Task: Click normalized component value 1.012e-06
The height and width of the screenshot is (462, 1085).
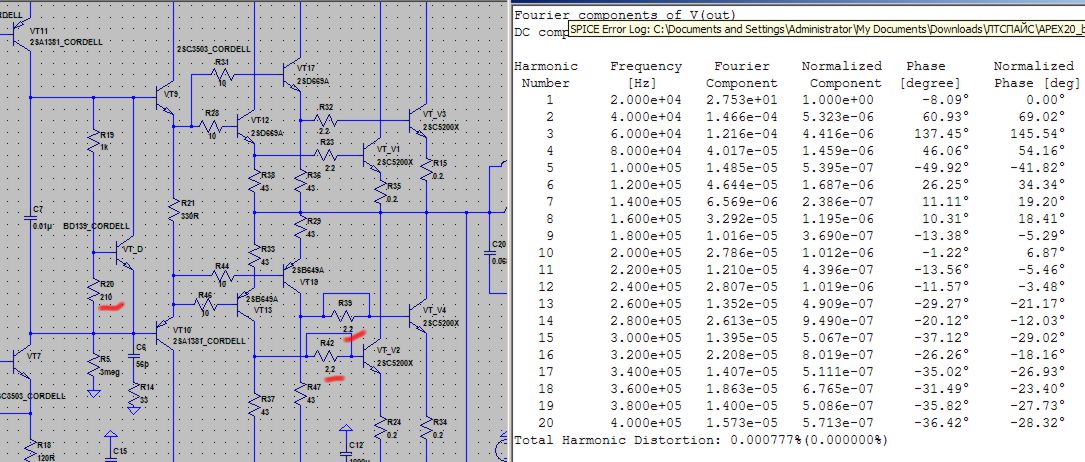Action: pos(837,252)
